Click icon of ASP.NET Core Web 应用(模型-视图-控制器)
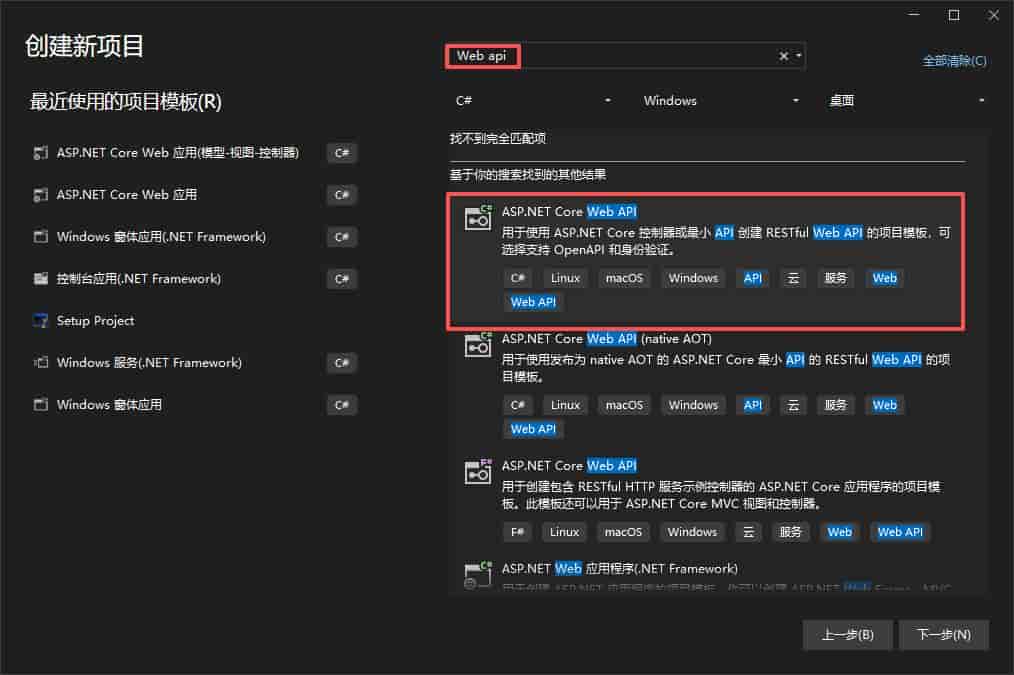The image size is (1014, 675). point(40,153)
